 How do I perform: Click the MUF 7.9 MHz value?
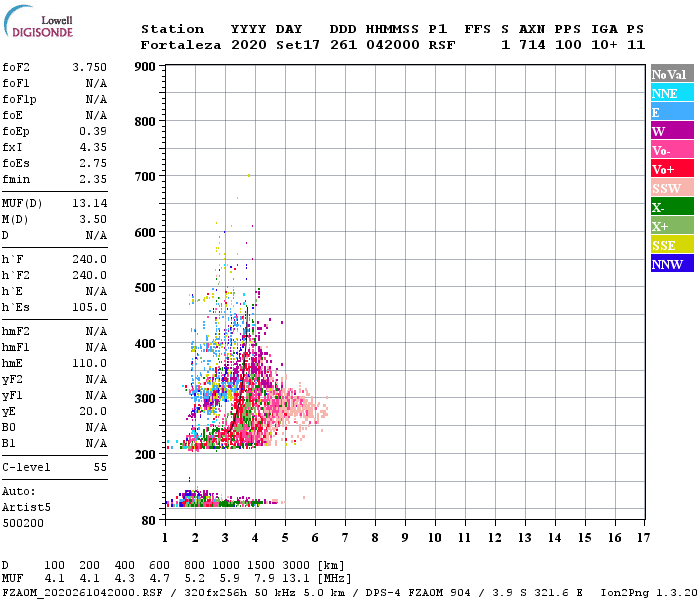264,579
